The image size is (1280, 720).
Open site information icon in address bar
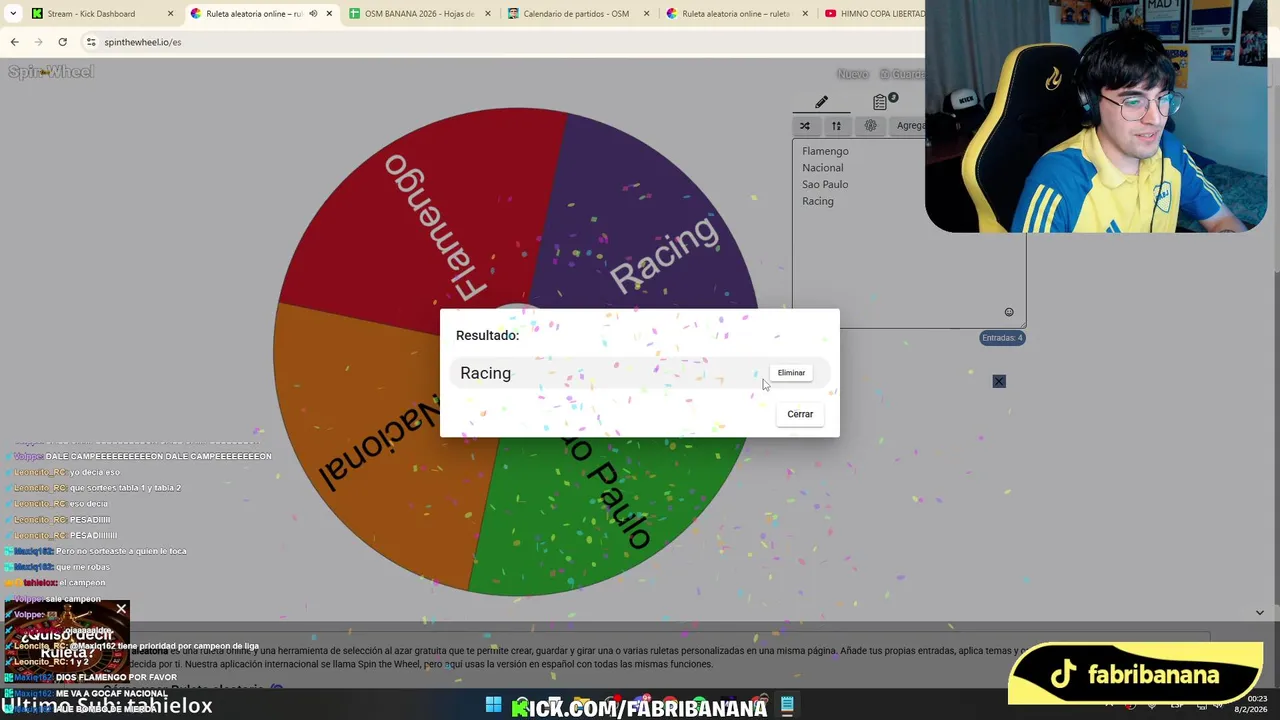pyautogui.click(x=91, y=42)
